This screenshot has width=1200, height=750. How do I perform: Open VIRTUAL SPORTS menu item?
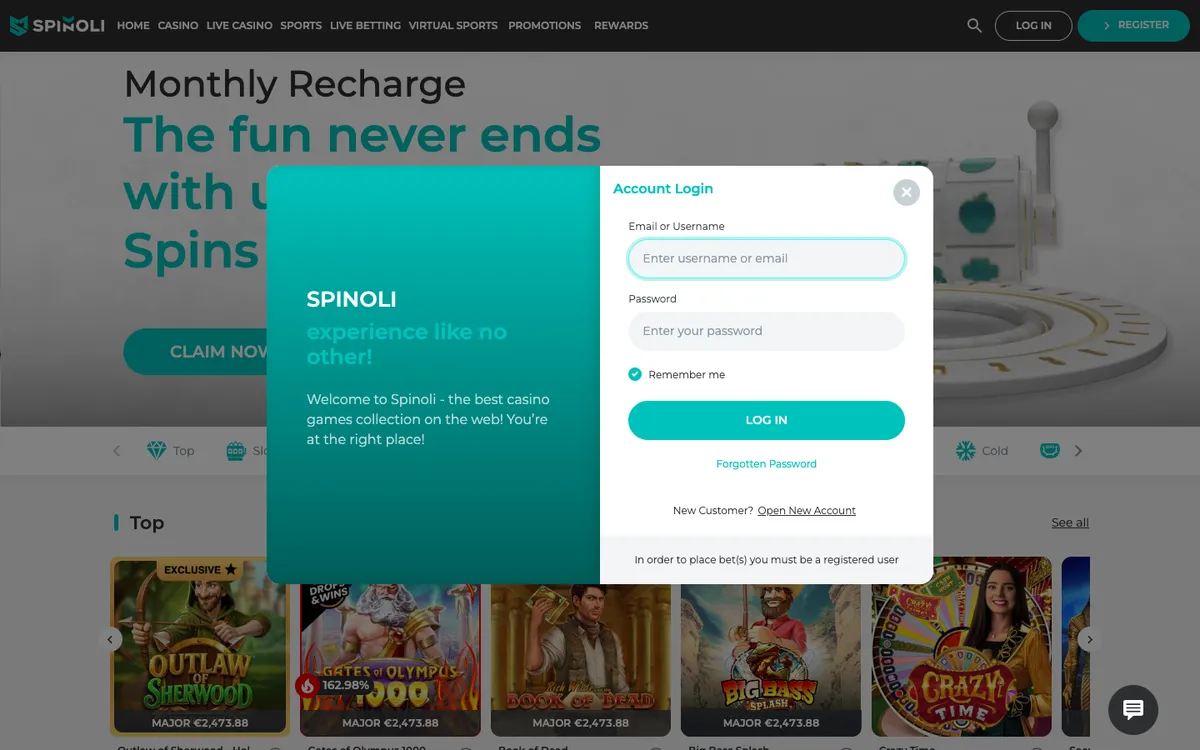[x=453, y=26]
